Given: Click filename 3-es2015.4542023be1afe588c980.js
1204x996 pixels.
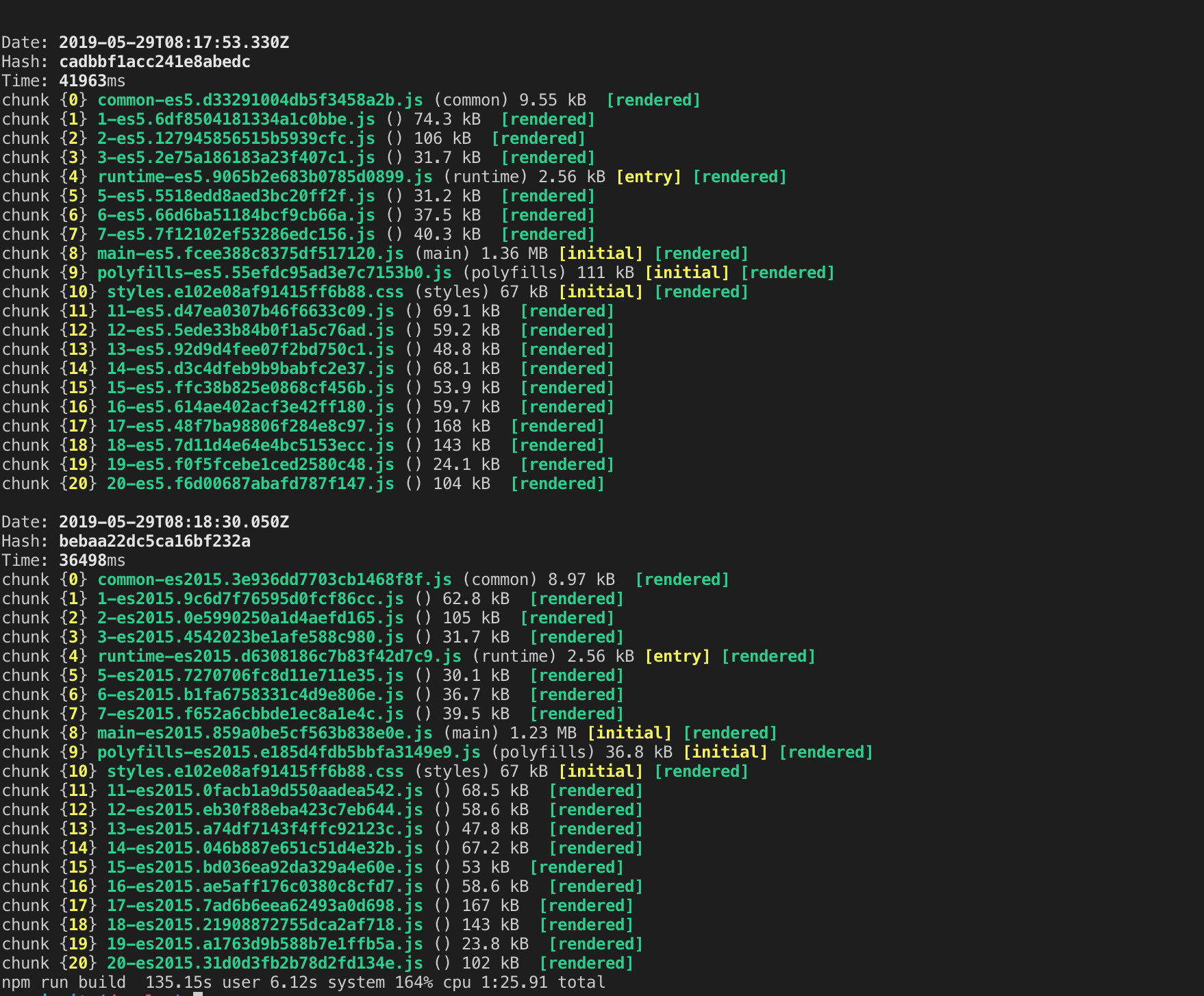Looking at the screenshot, I should point(251,637).
